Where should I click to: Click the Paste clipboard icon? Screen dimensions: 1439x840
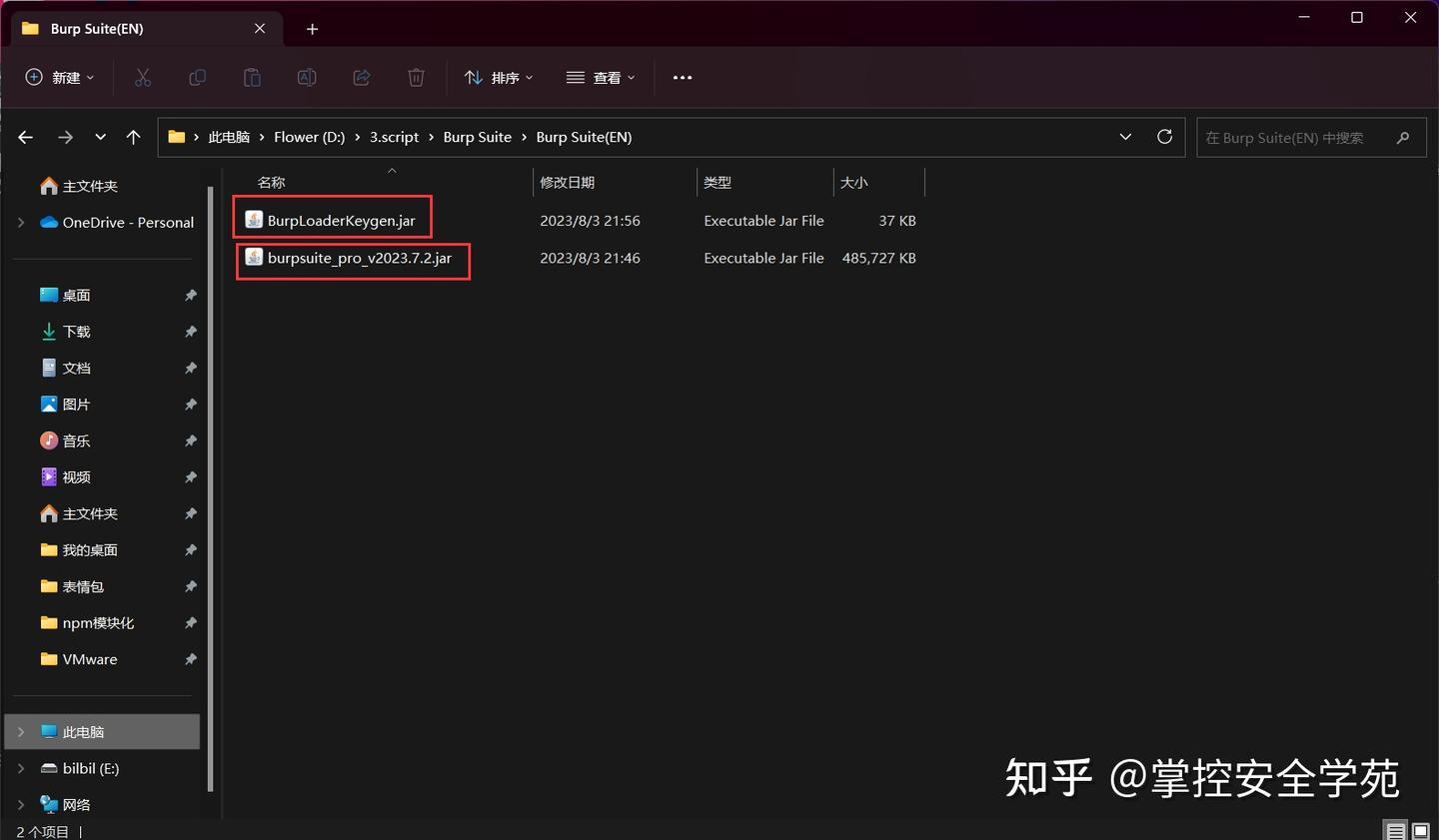click(252, 78)
